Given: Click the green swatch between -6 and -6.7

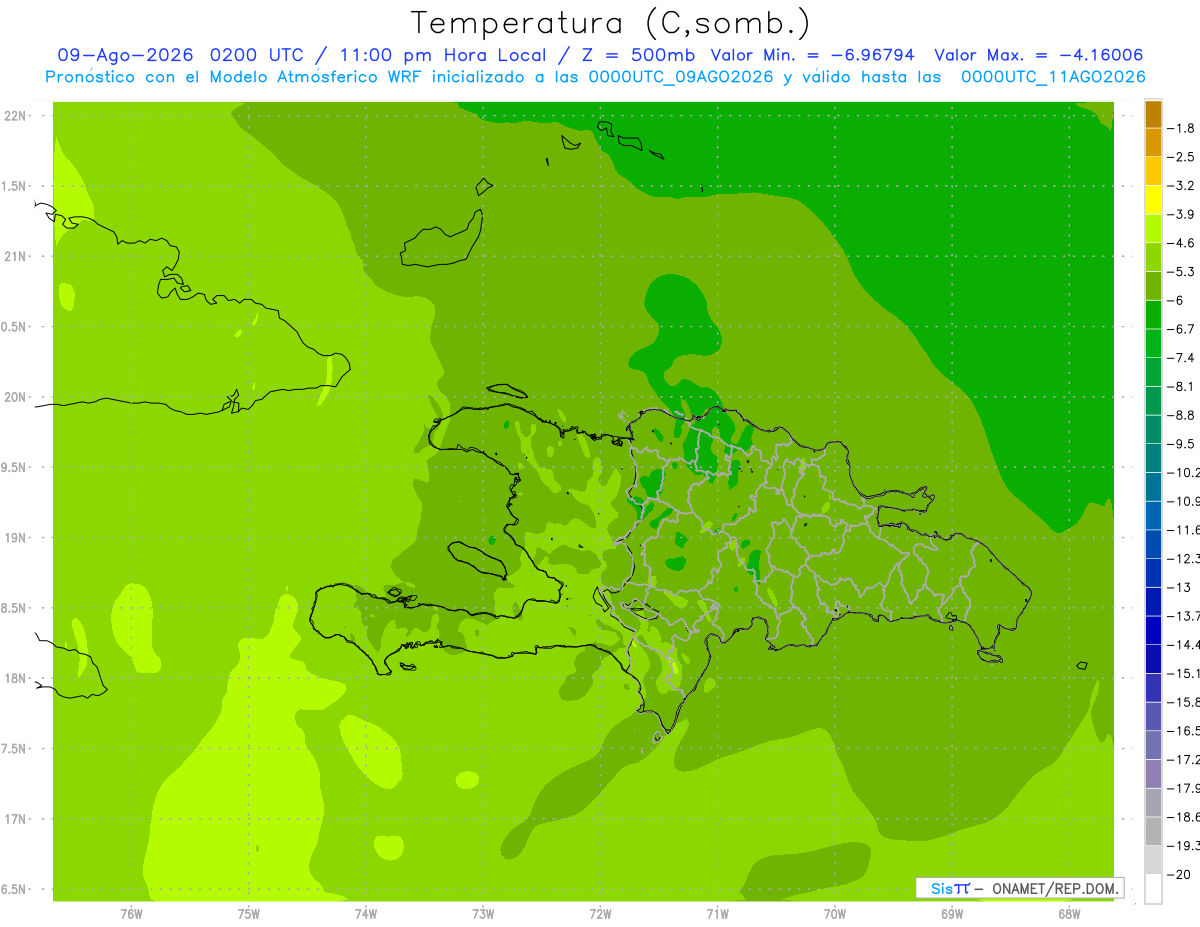Looking at the screenshot, I should coord(1153,314).
